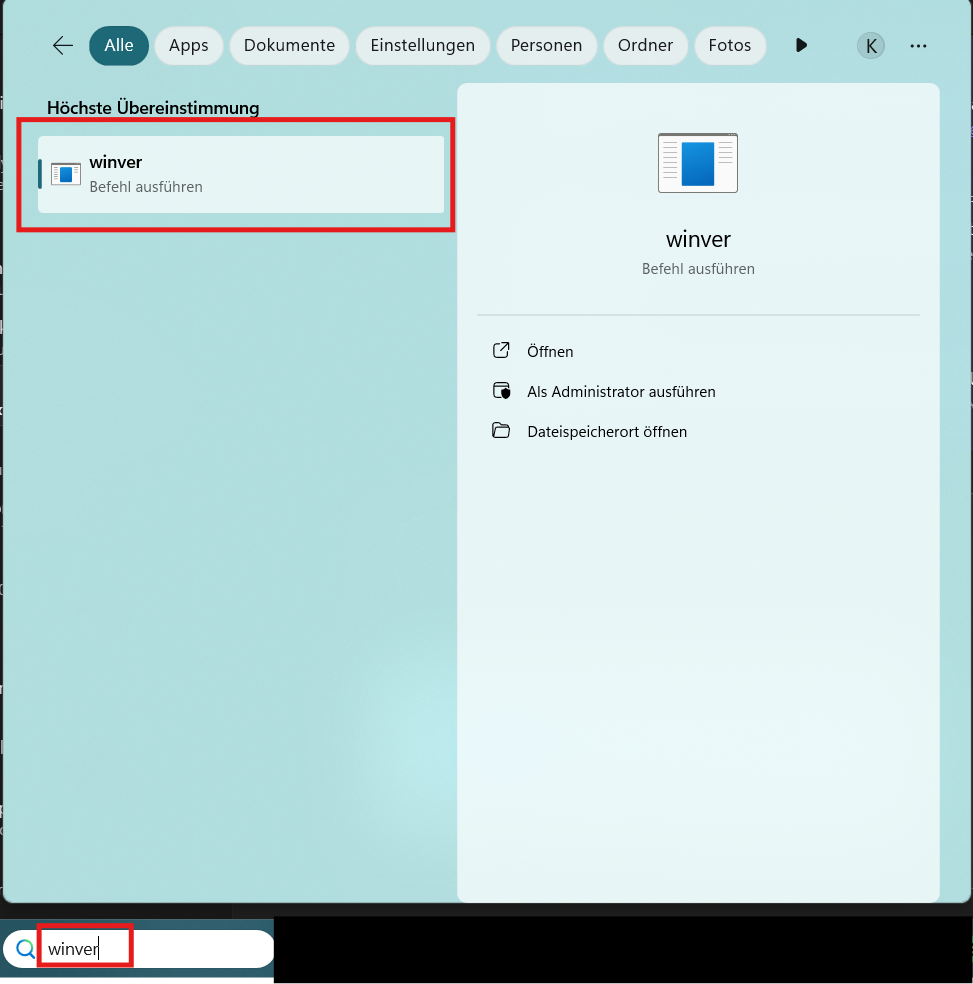
Task: Switch to the Personen filter tab
Action: (546, 46)
